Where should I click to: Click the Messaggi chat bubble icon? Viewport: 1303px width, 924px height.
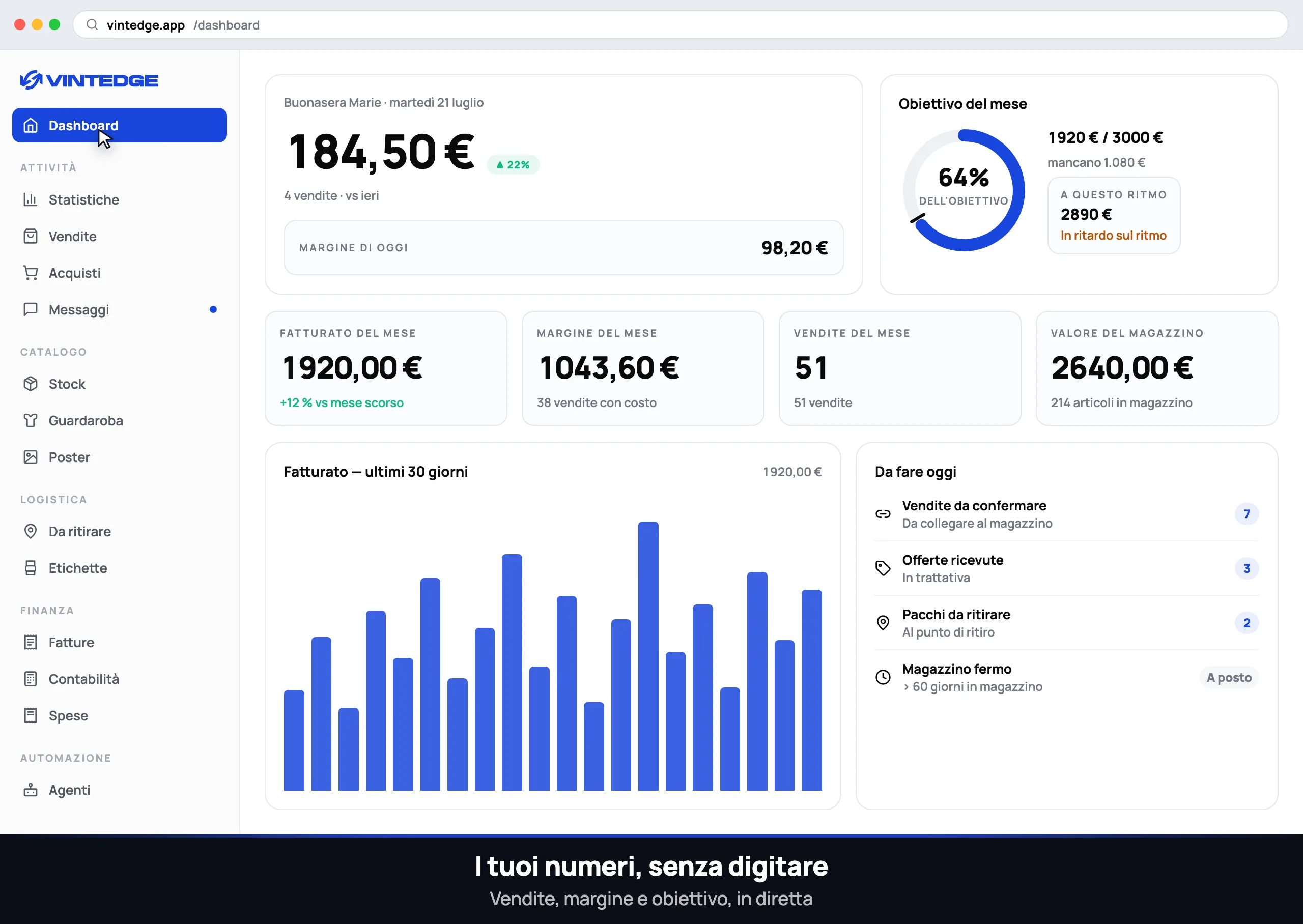tap(31, 309)
